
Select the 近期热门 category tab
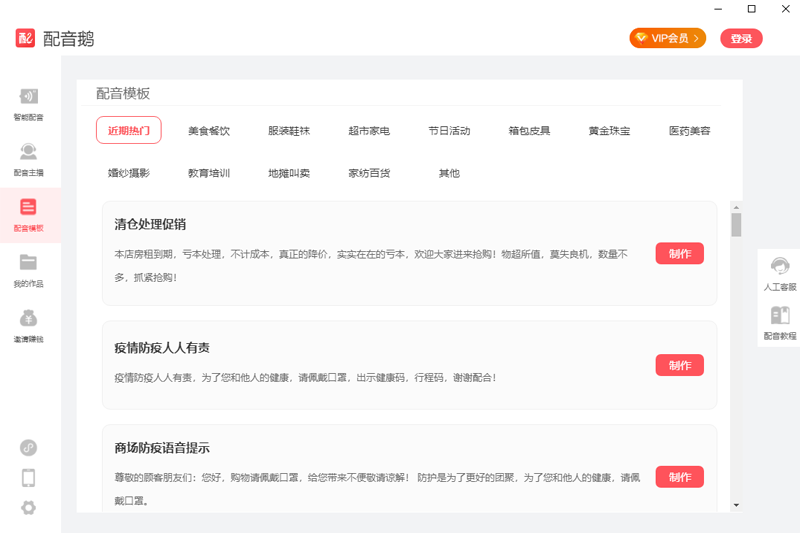pos(128,131)
